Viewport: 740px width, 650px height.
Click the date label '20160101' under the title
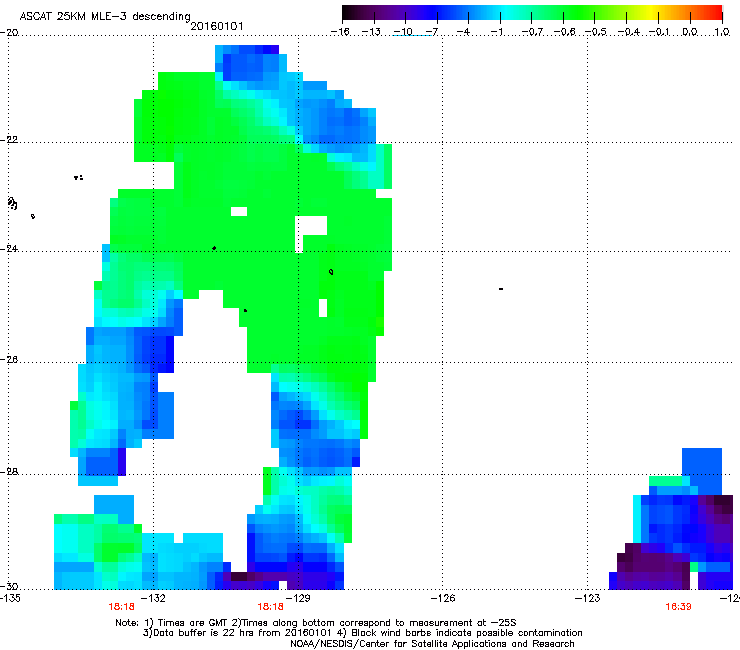(217, 26)
